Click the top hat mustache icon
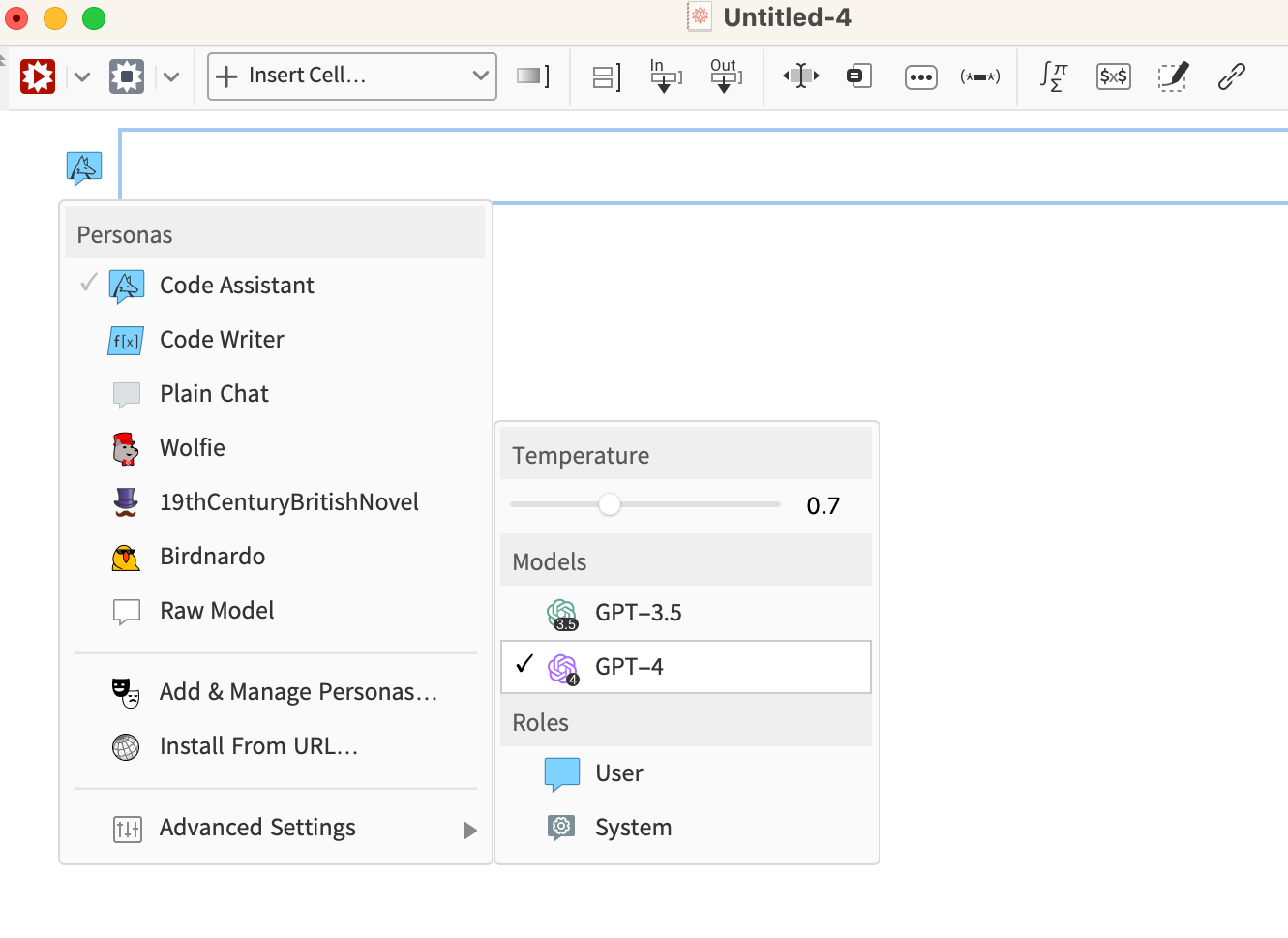The width and height of the screenshot is (1288, 938). click(126, 502)
